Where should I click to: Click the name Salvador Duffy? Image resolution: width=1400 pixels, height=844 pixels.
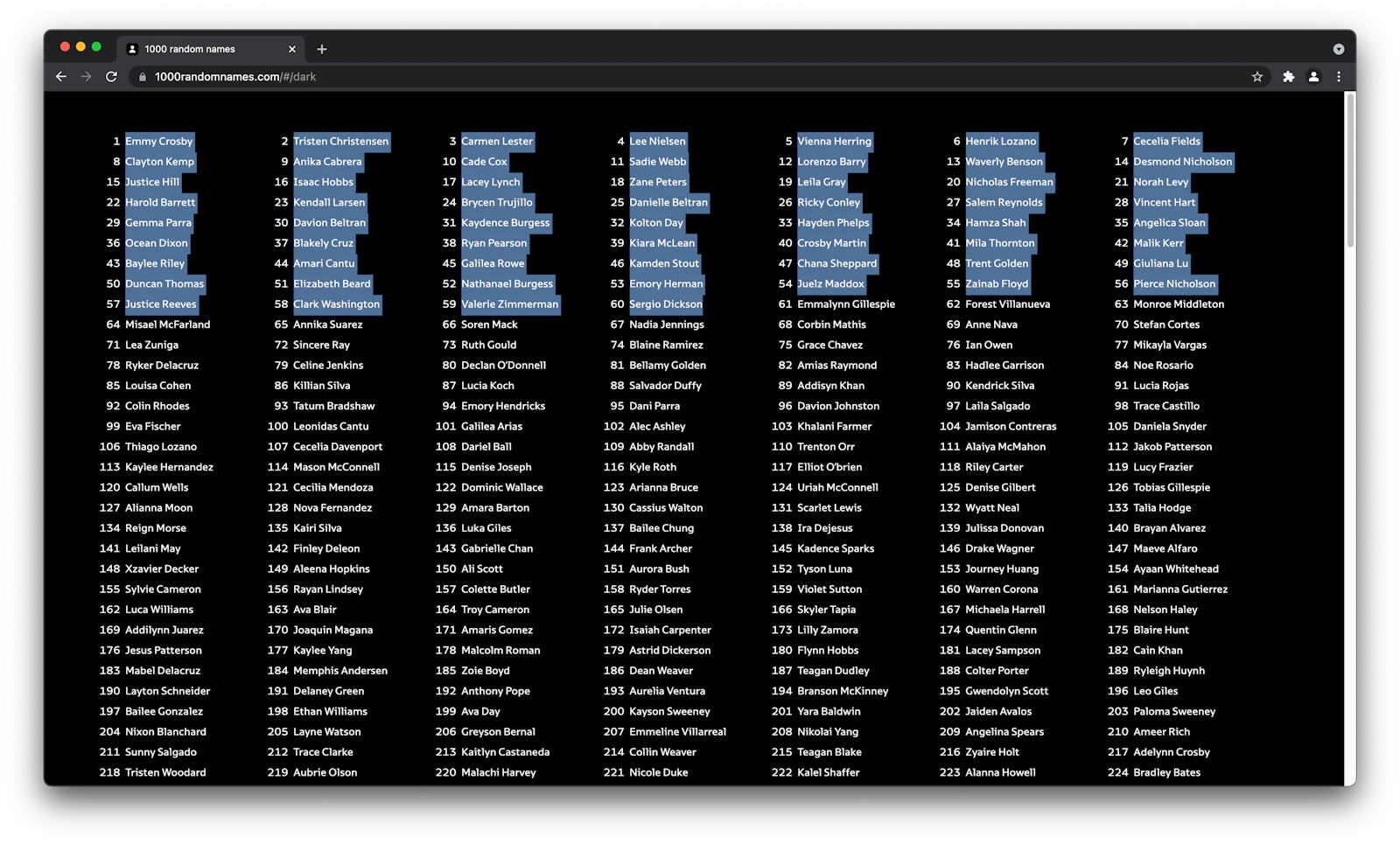(x=666, y=386)
